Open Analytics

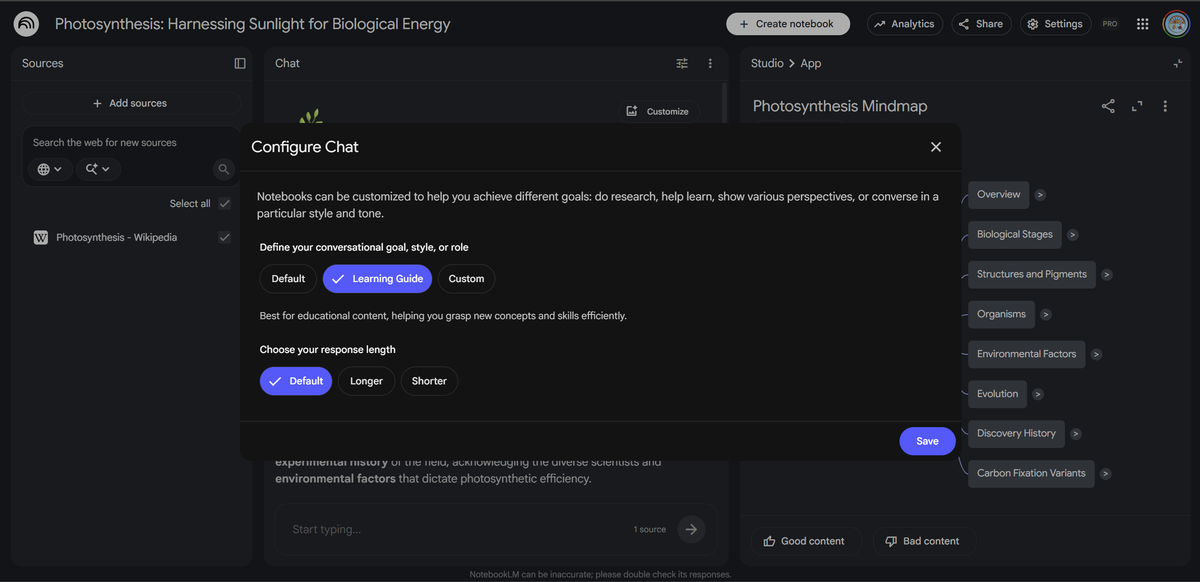[x=905, y=24]
